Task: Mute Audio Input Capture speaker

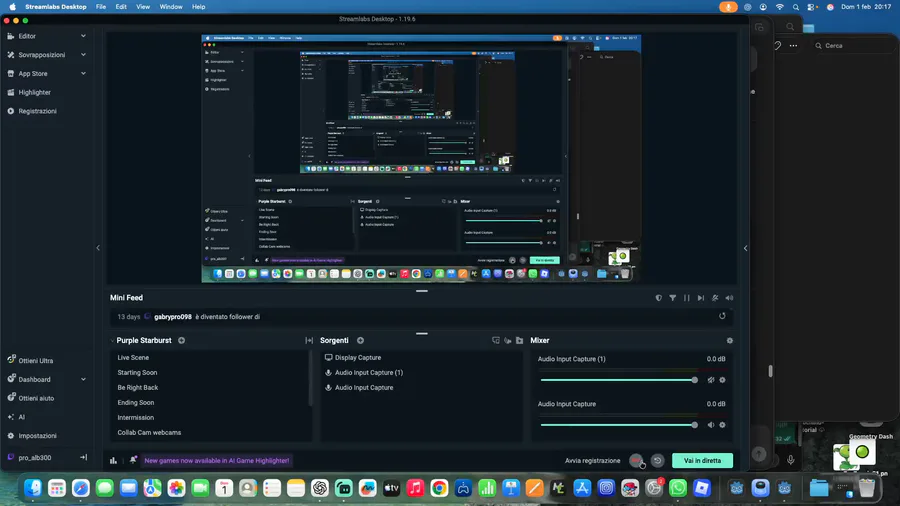Action: tap(711, 425)
